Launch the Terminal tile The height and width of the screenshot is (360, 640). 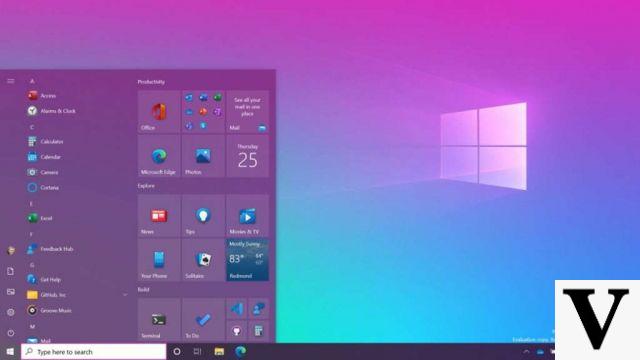[159, 320]
